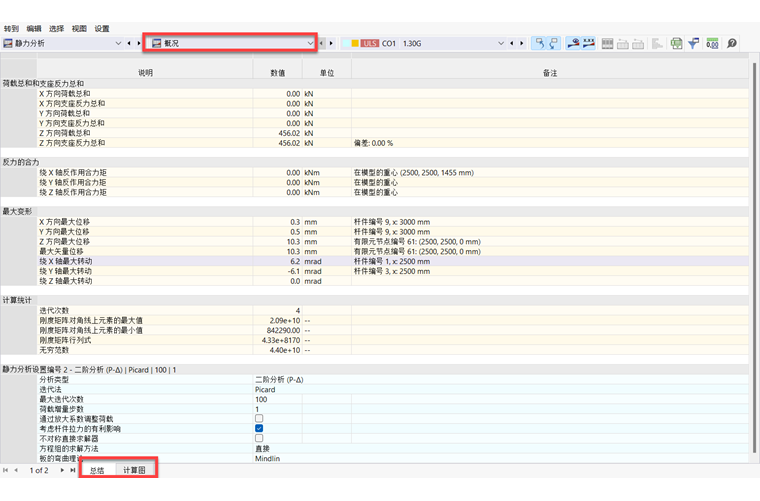
Task: Click the 最大迭代次数 value 100
Action: pos(261,399)
